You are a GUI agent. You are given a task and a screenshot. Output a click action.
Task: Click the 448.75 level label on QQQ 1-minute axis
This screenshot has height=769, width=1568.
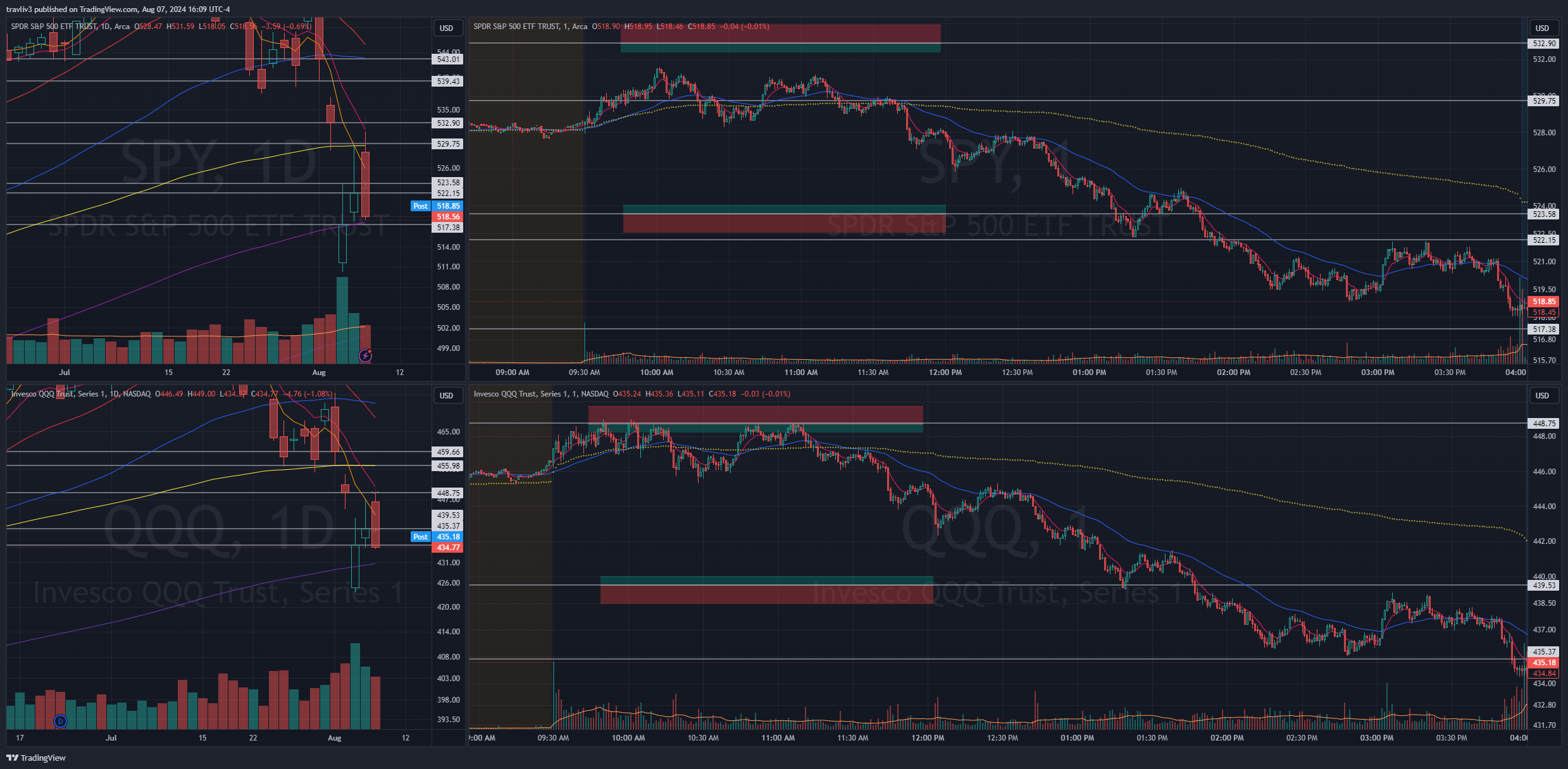tap(1544, 424)
